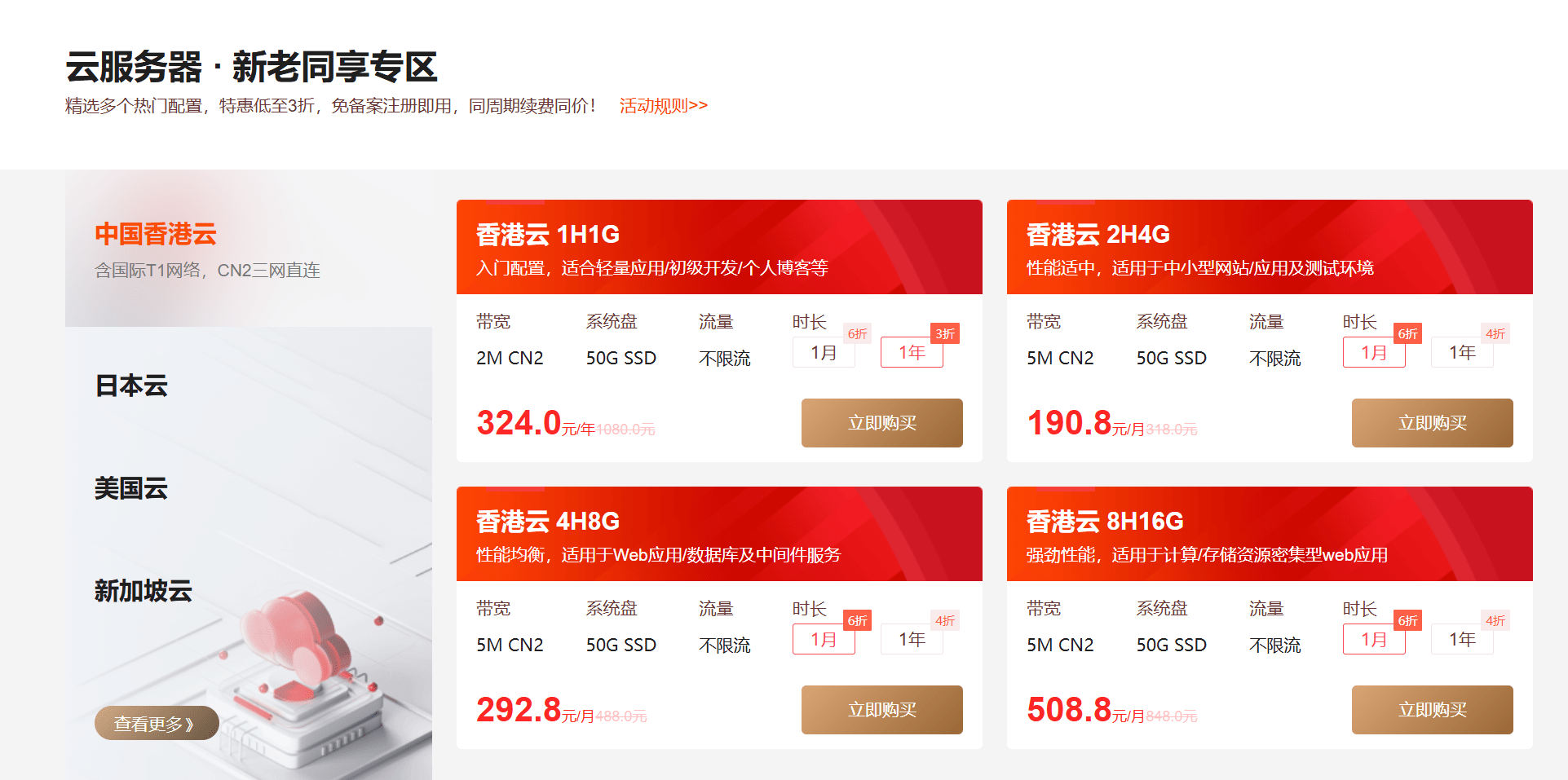This screenshot has height=780, width=1568.
Task: Pick 1年 duration on 香港云 4H8G card
Action: (x=912, y=639)
